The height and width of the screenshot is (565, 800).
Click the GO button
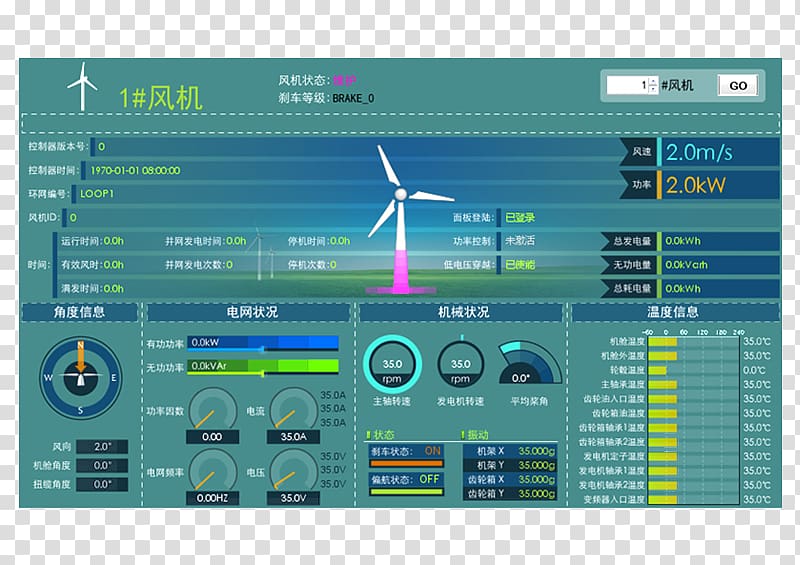pos(738,85)
